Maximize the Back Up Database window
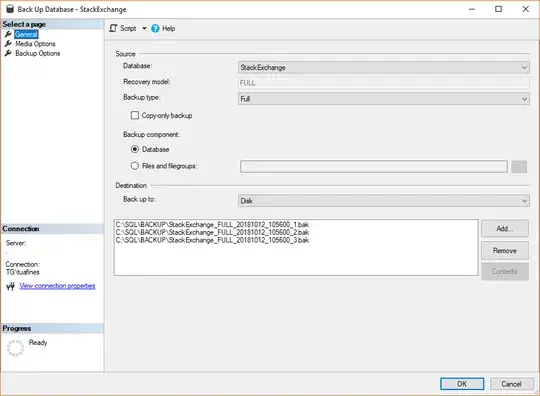Screen dimensions: 540x396 [498, 9]
